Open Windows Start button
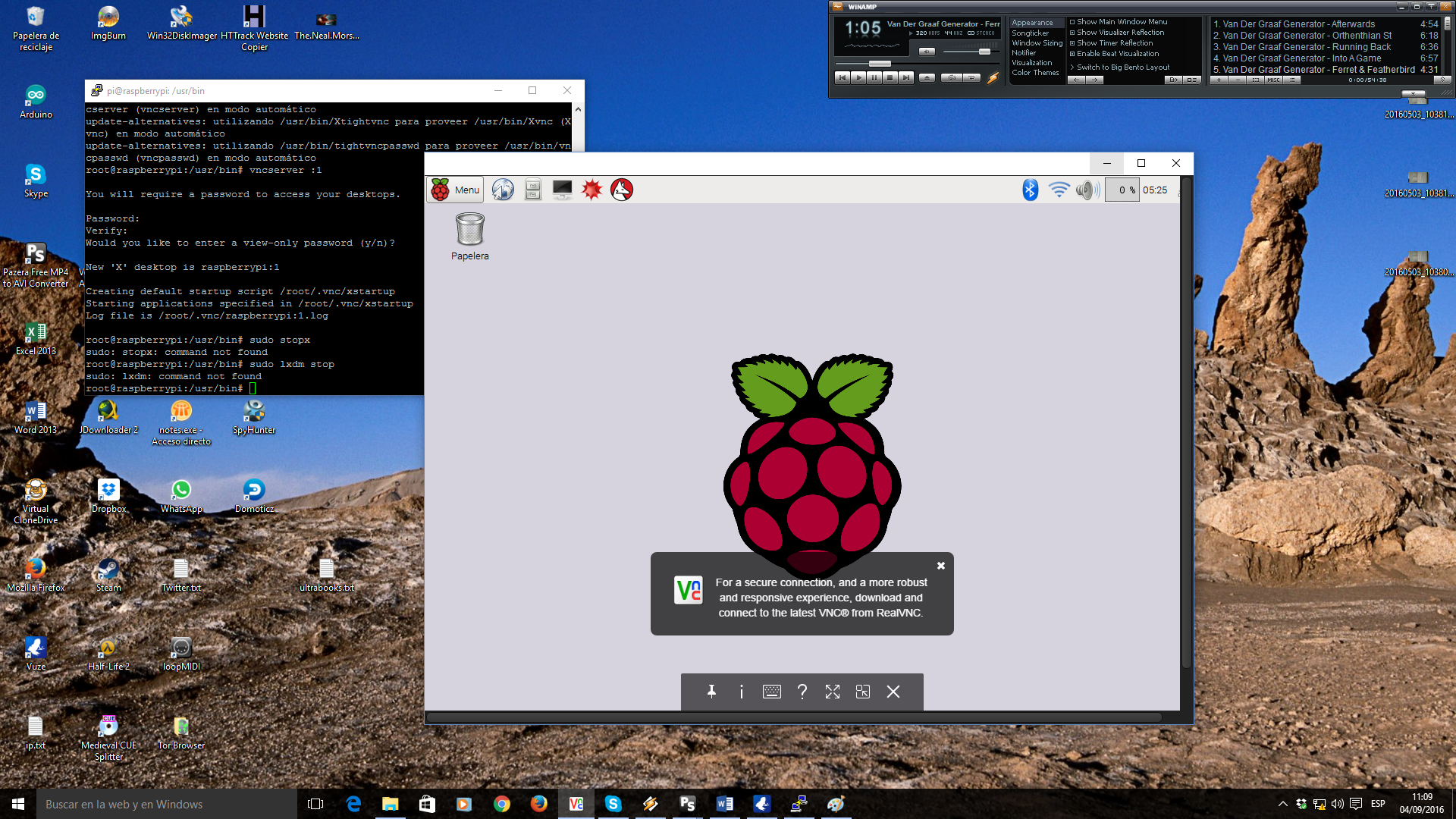This screenshot has height=819, width=1456. coord(18,804)
